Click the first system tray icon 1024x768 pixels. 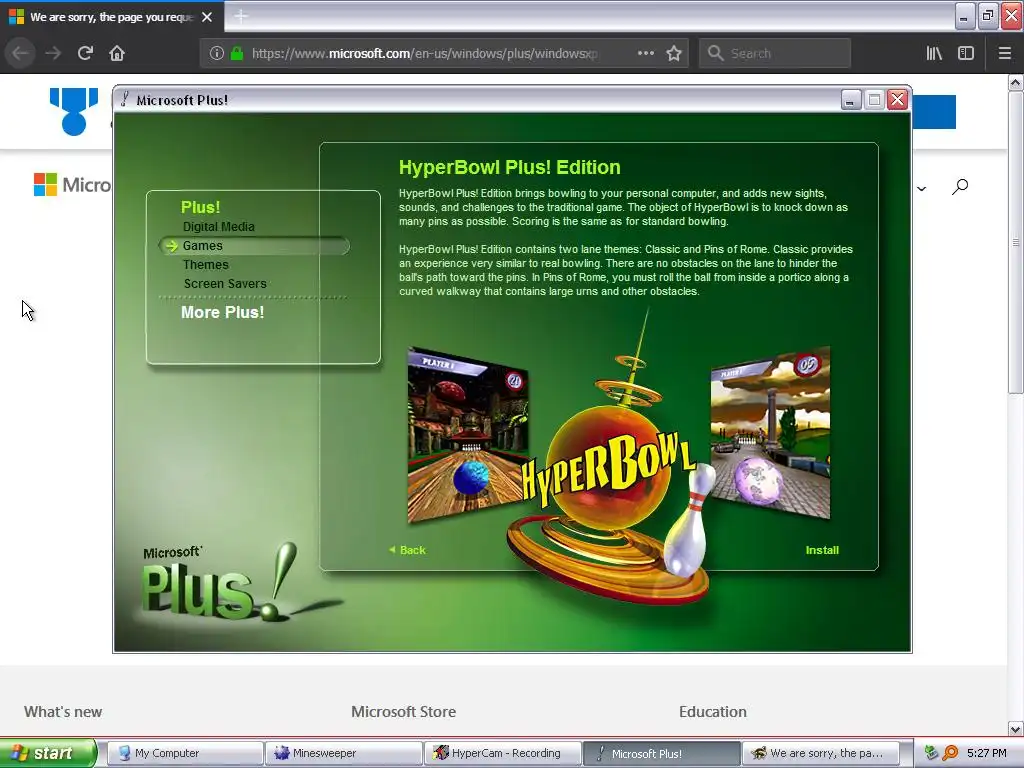[931, 753]
